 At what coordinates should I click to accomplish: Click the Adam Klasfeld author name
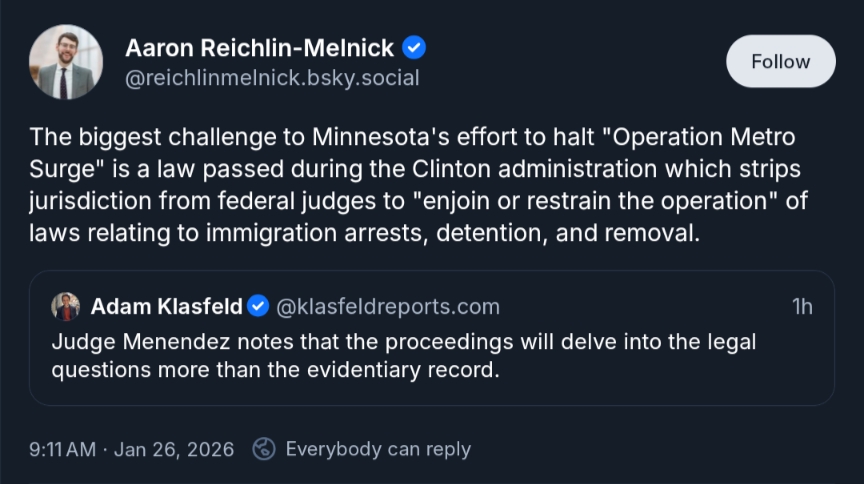166,305
